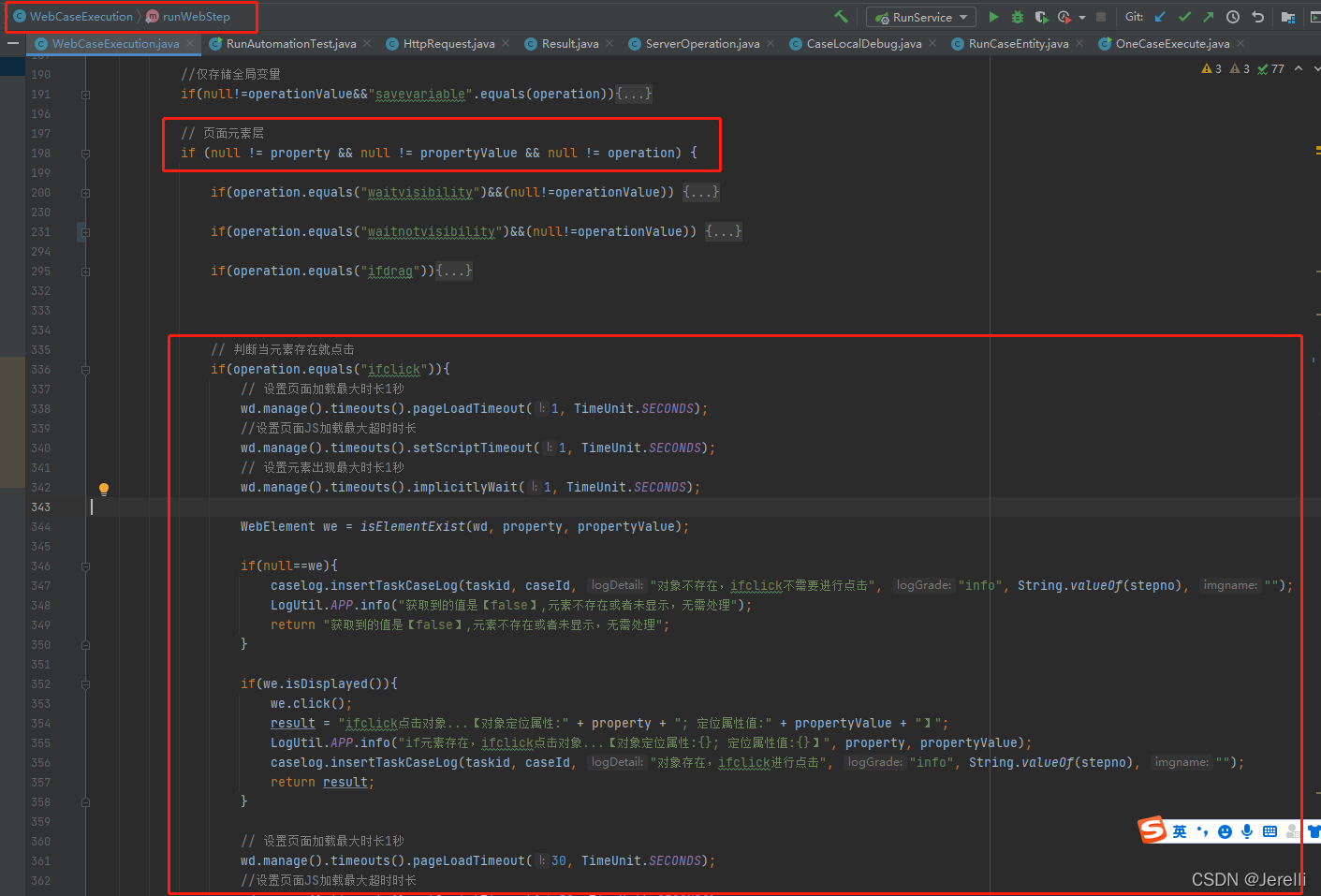This screenshot has width=1321, height=896.
Task: Click yellow warning stripe on the error stripe
Action: click(x=1317, y=150)
